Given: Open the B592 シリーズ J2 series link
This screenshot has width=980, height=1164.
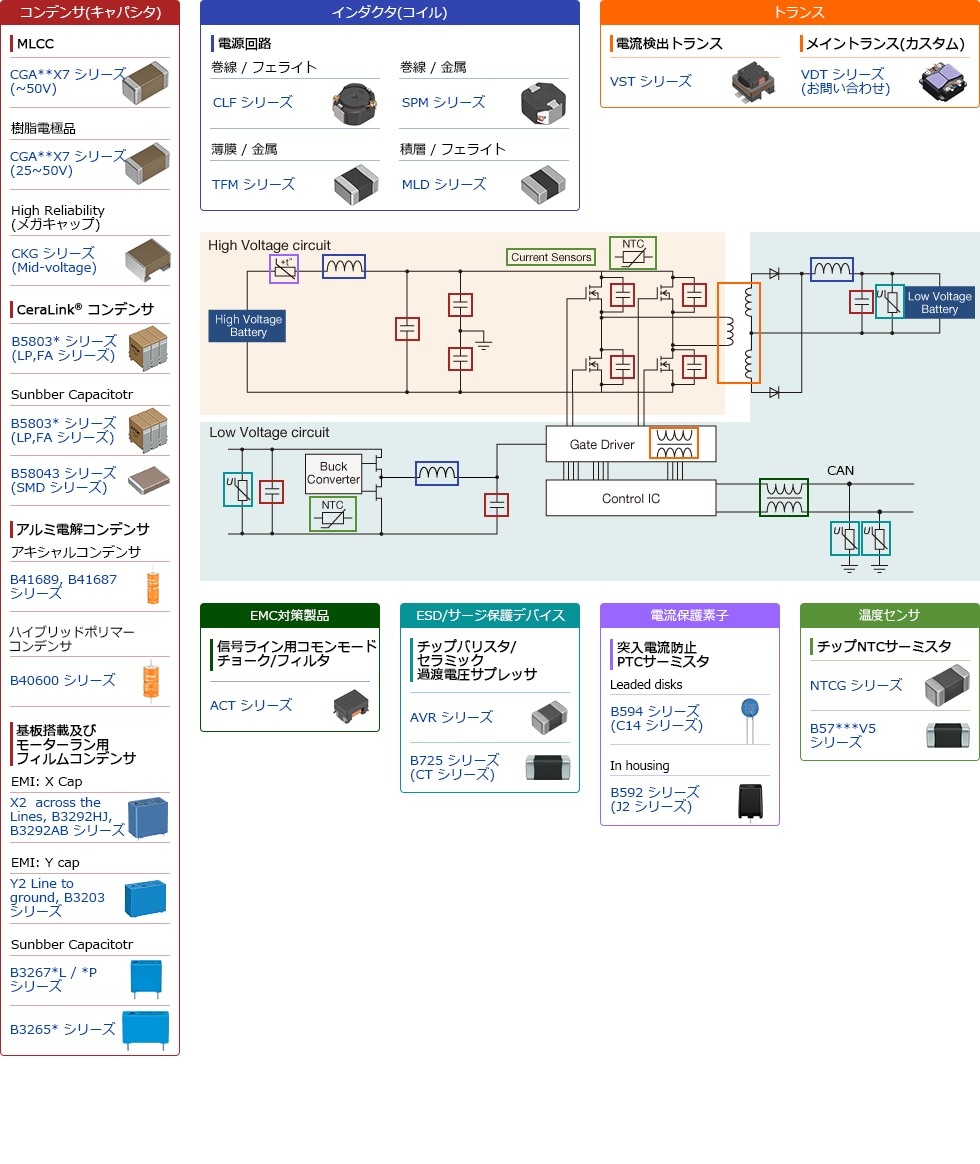Looking at the screenshot, I should [x=654, y=799].
